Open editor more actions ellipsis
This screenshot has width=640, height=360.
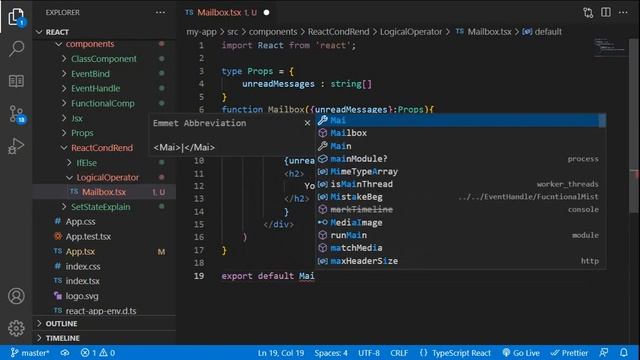[623, 12]
